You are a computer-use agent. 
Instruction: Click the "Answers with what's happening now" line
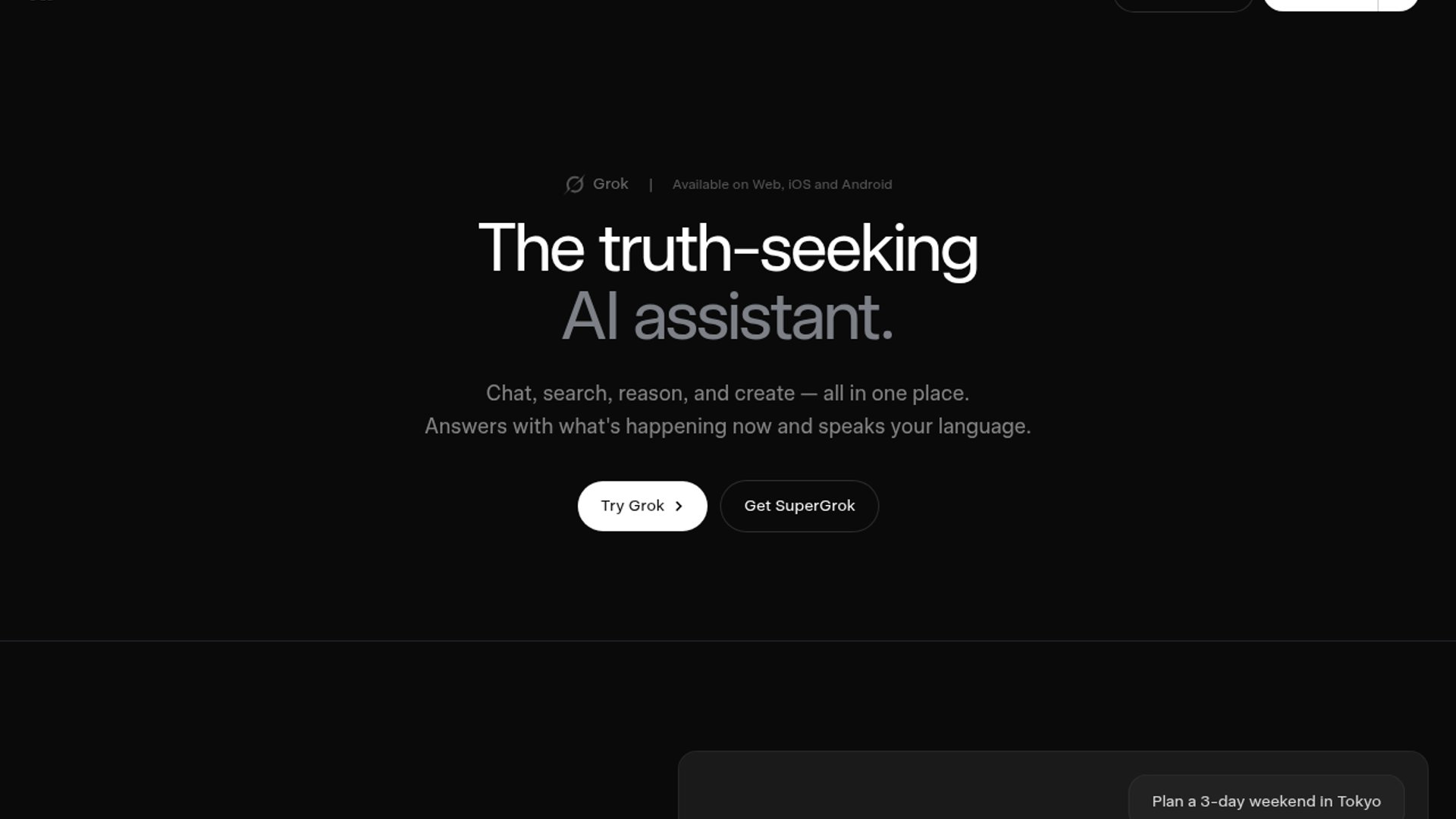tap(727, 426)
